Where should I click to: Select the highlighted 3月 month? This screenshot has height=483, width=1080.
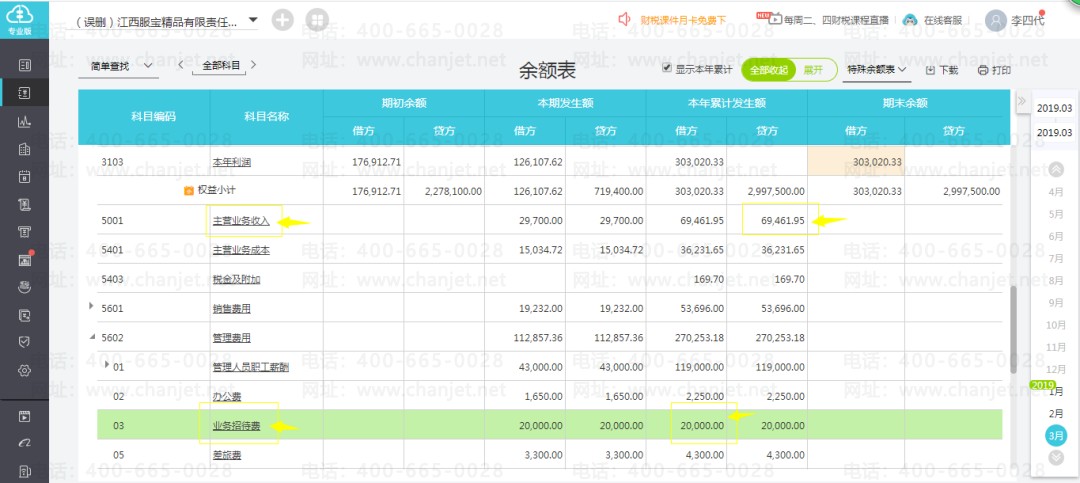pos(1055,435)
